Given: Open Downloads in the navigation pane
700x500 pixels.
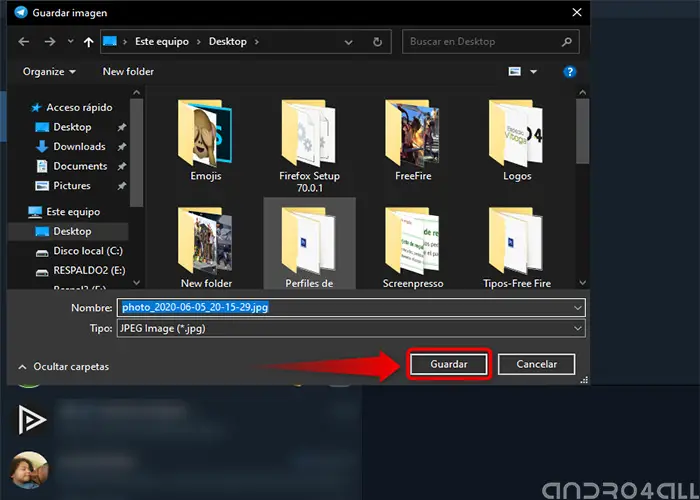Looking at the screenshot, I should coord(71,146).
